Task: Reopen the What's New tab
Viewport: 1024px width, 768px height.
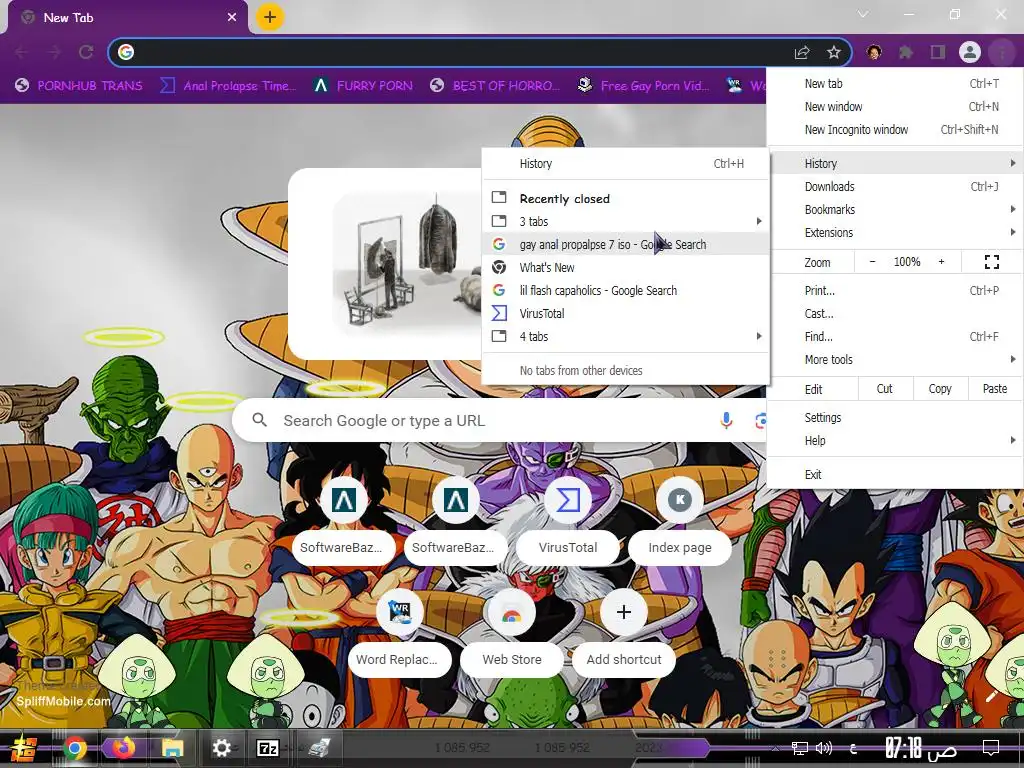Action: pos(626,267)
